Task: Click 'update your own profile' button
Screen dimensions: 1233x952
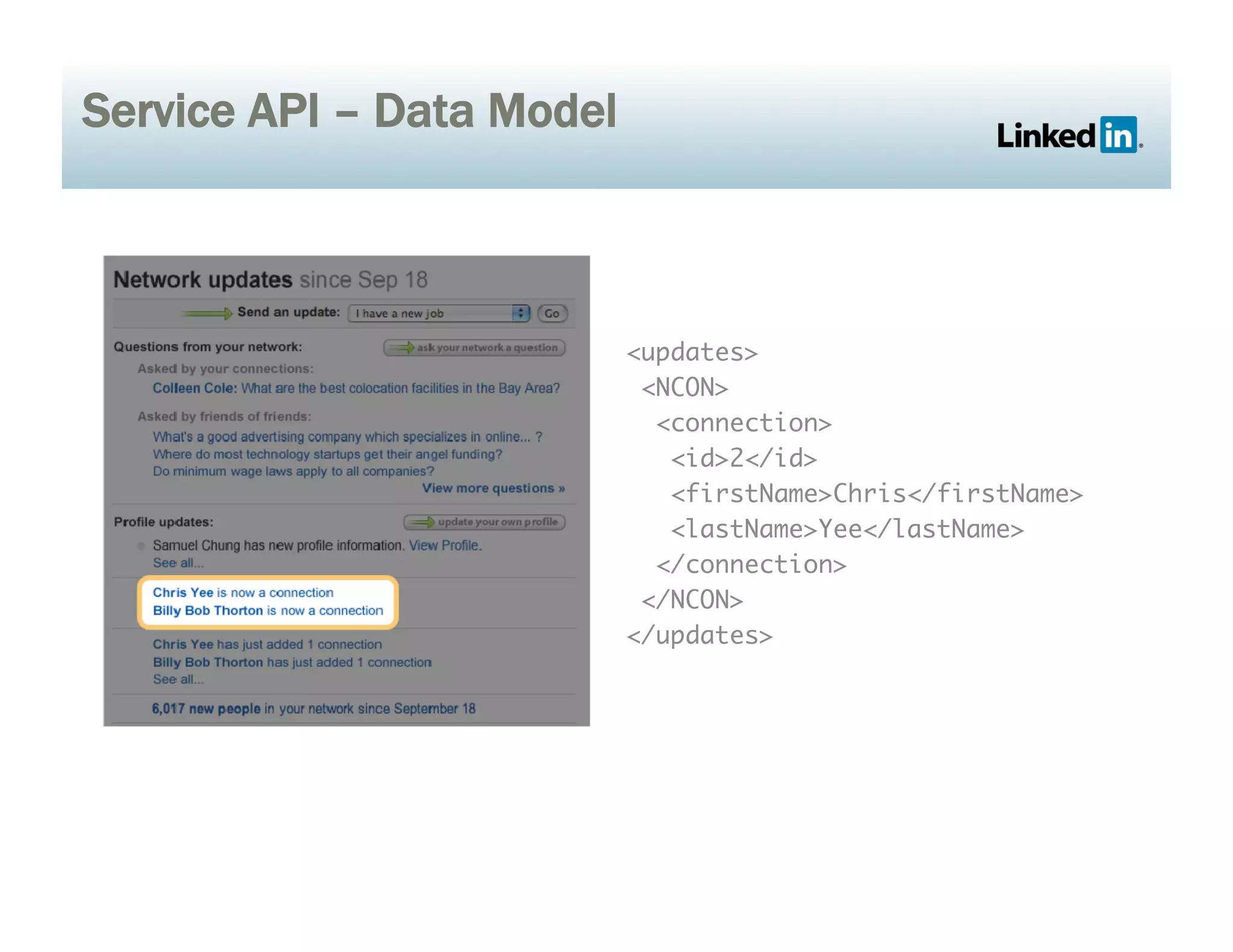Action: (x=485, y=522)
